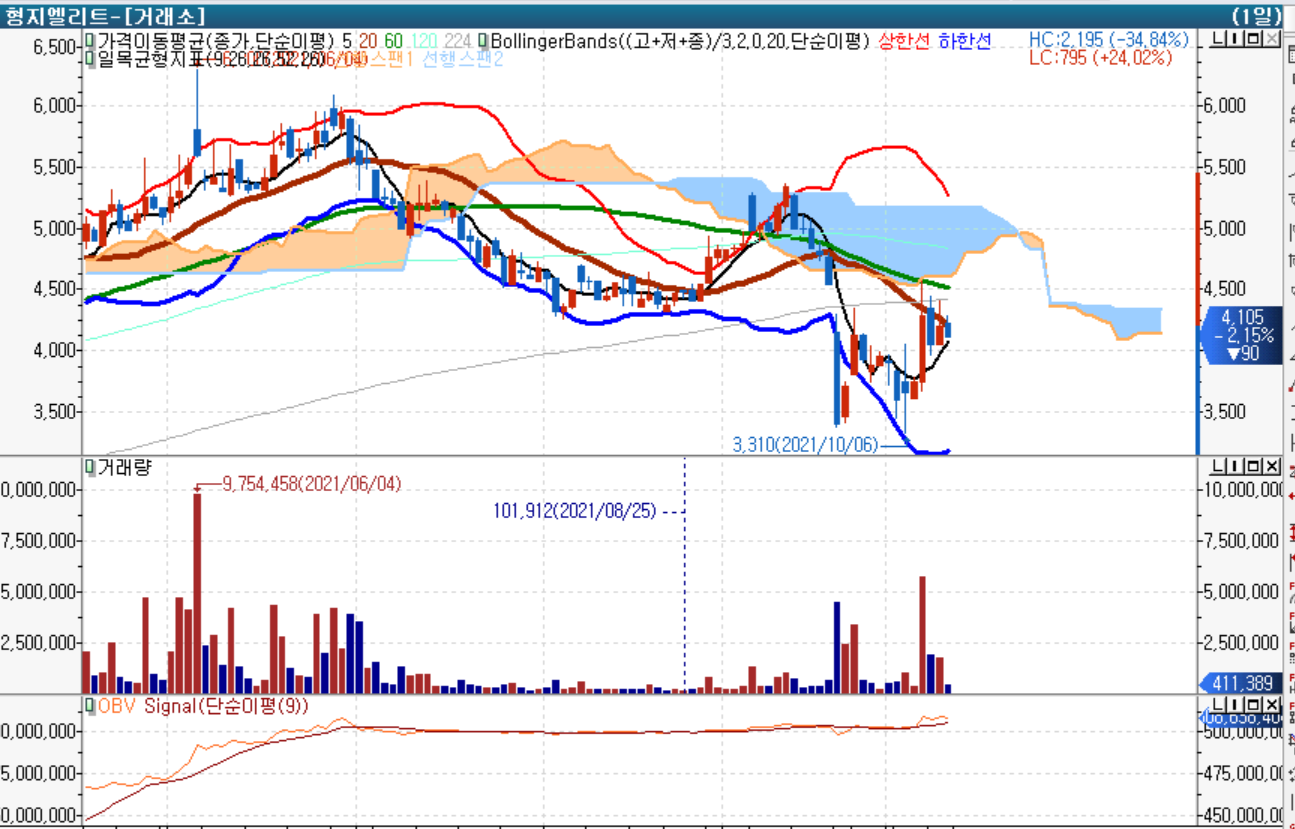Maximize the price chart panel
1295x829 pixels.
click(1253, 39)
